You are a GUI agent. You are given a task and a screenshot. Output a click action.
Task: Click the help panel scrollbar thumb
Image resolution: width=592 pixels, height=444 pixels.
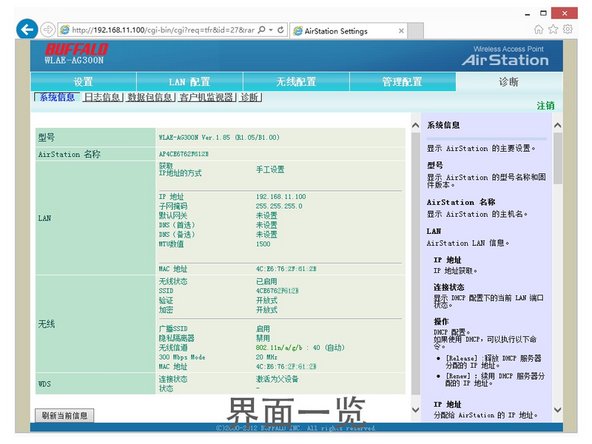(x=557, y=158)
